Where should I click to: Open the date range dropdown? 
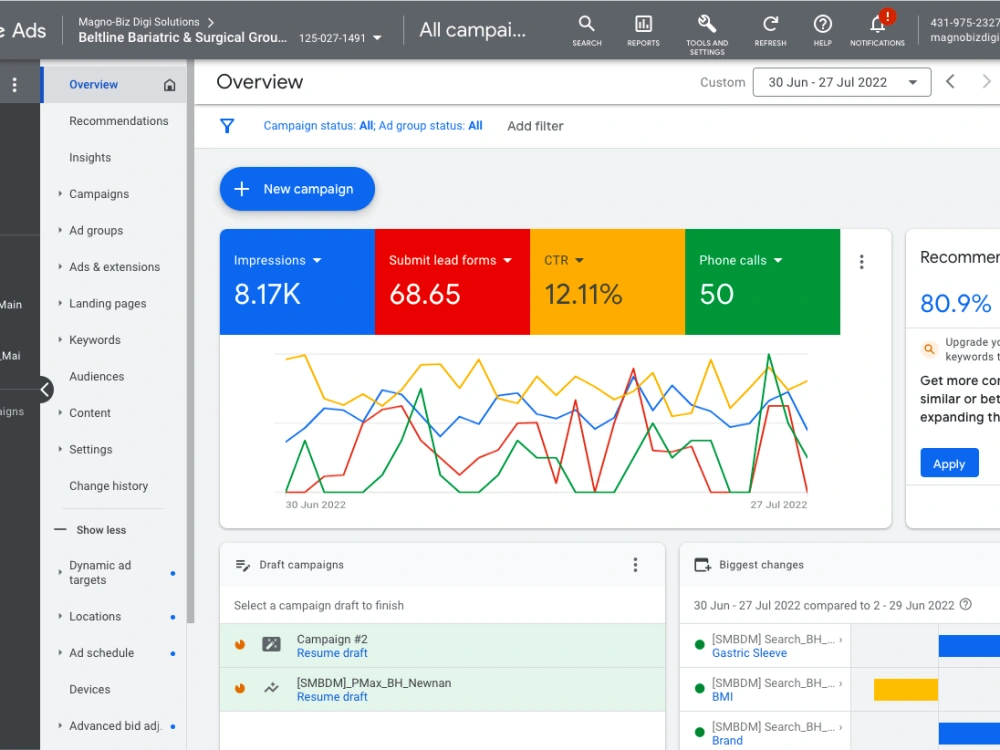coord(841,82)
